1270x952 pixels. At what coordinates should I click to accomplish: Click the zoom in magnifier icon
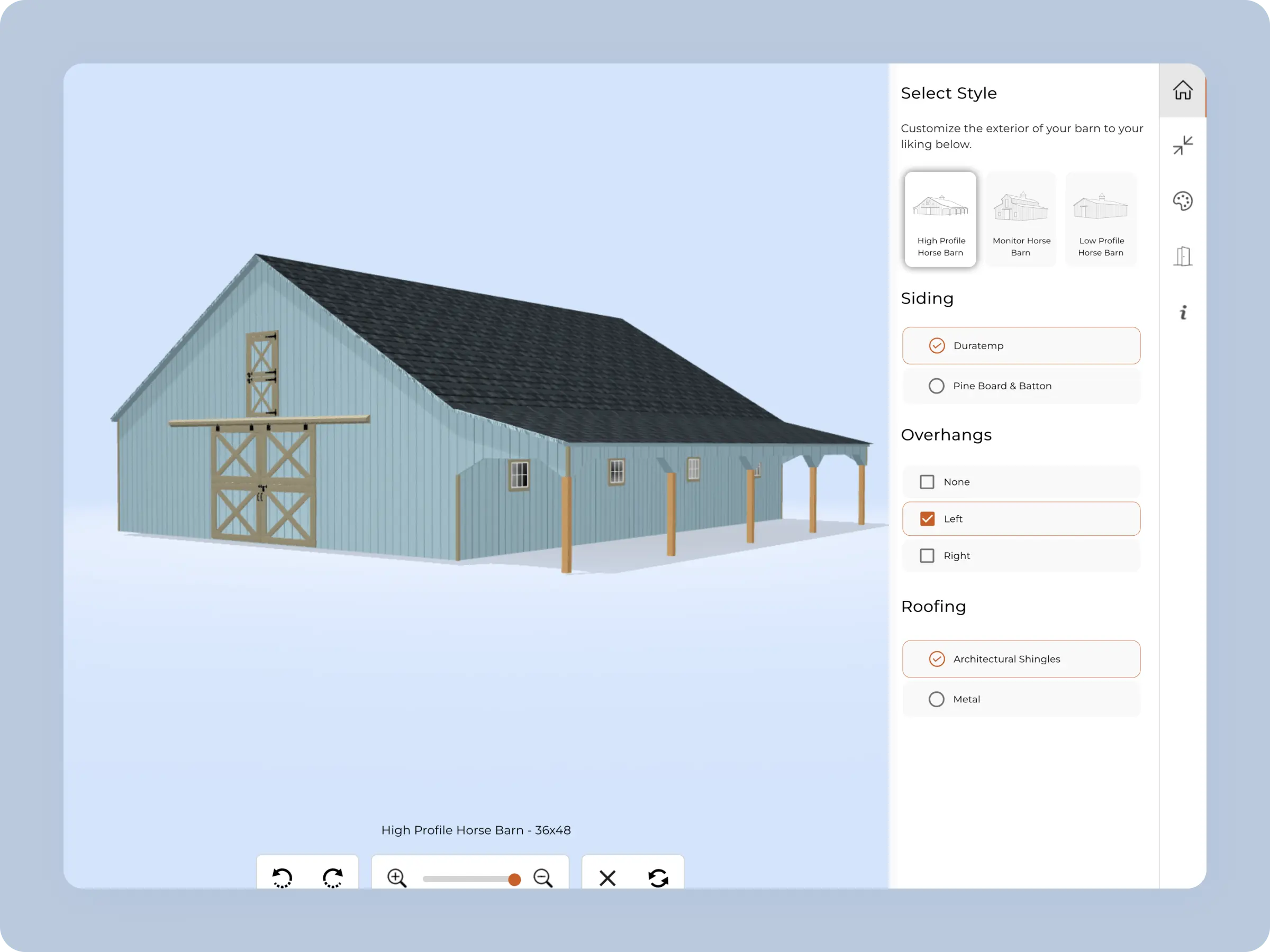(396, 878)
